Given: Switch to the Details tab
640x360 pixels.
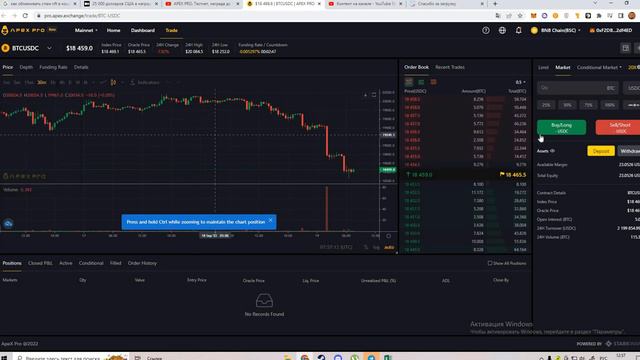Looking at the screenshot, I should [81, 67].
